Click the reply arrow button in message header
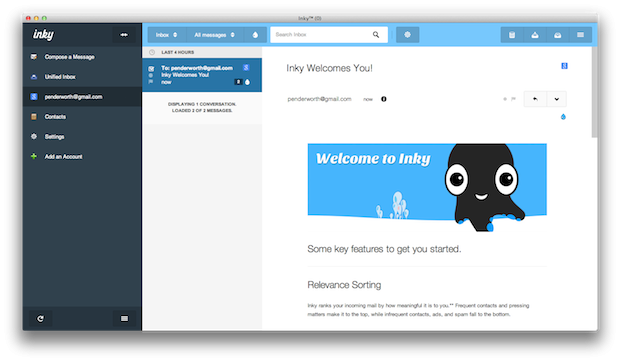 (x=535, y=99)
